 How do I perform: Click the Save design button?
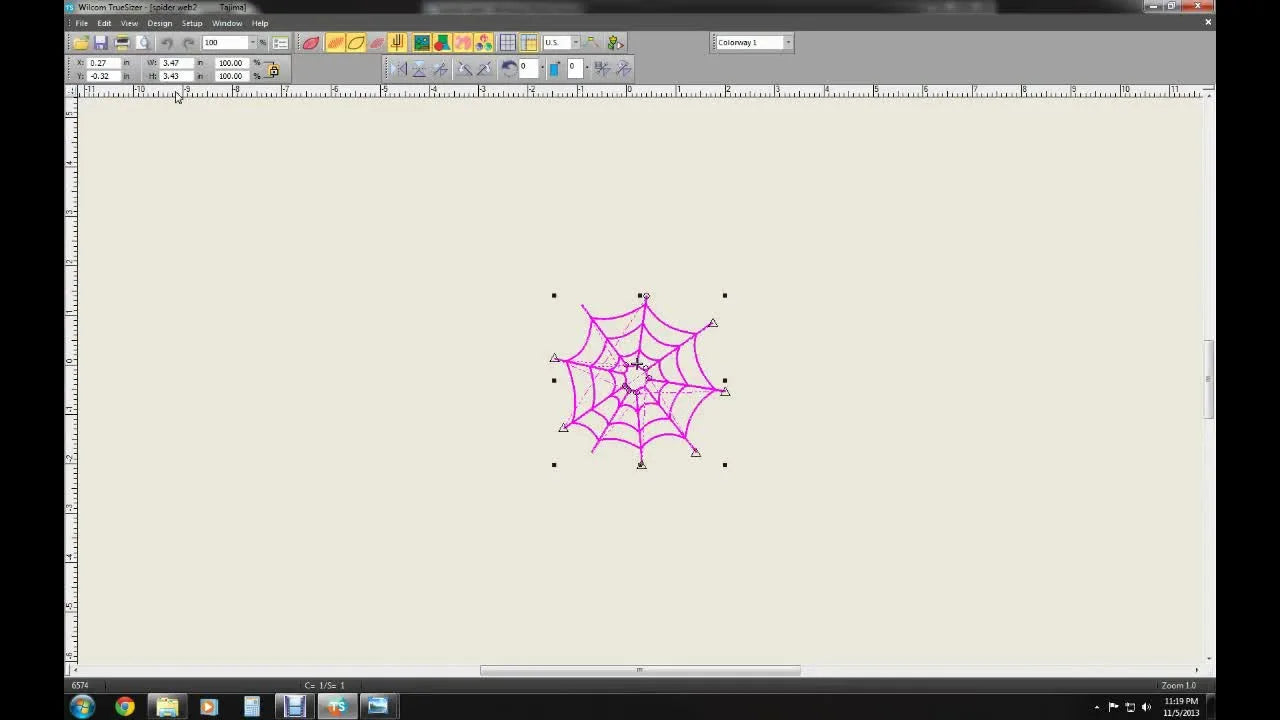click(100, 42)
